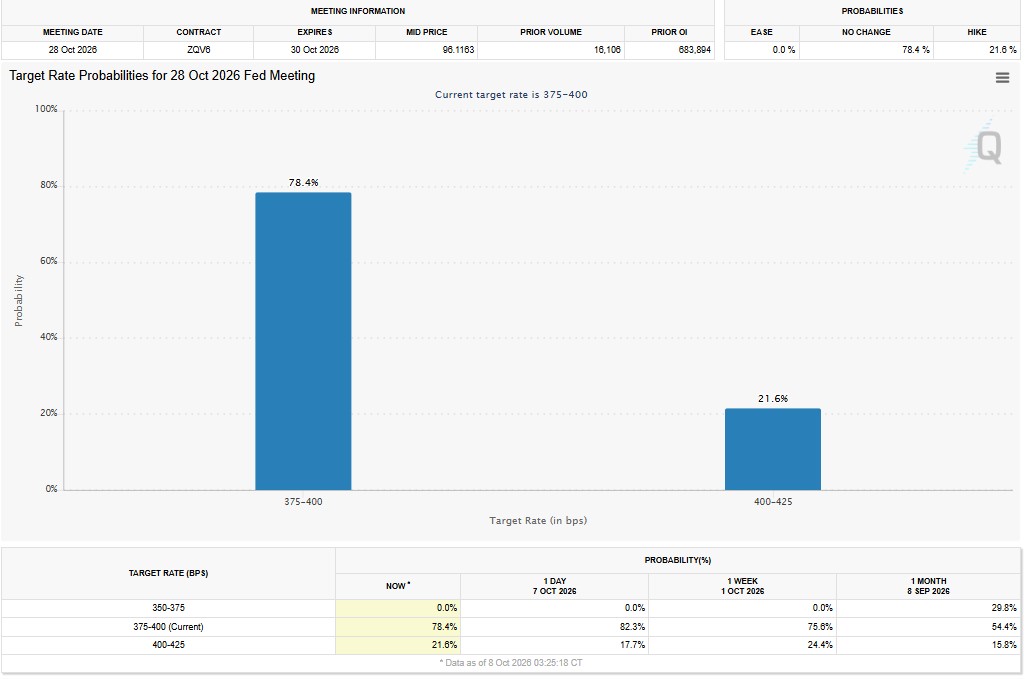
Task: Click the 21.6% data label above the bar
Action: pyautogui.click(x=773, y=399)
